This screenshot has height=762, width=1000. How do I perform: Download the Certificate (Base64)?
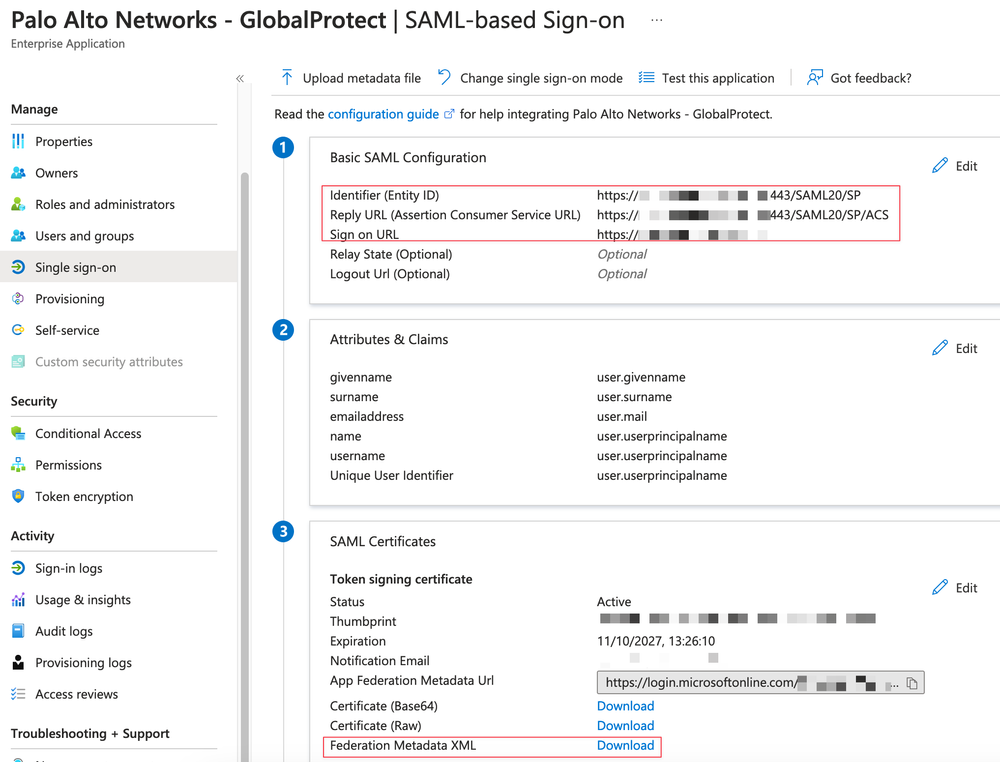tap(625, 705)
